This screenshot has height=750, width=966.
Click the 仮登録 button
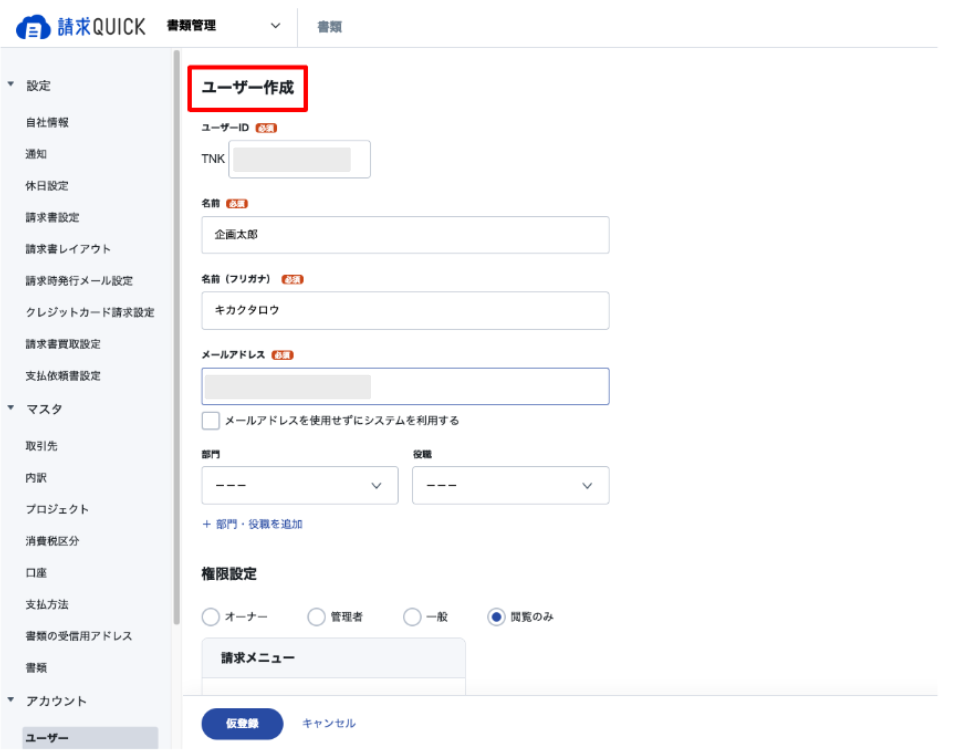(242, 724)
